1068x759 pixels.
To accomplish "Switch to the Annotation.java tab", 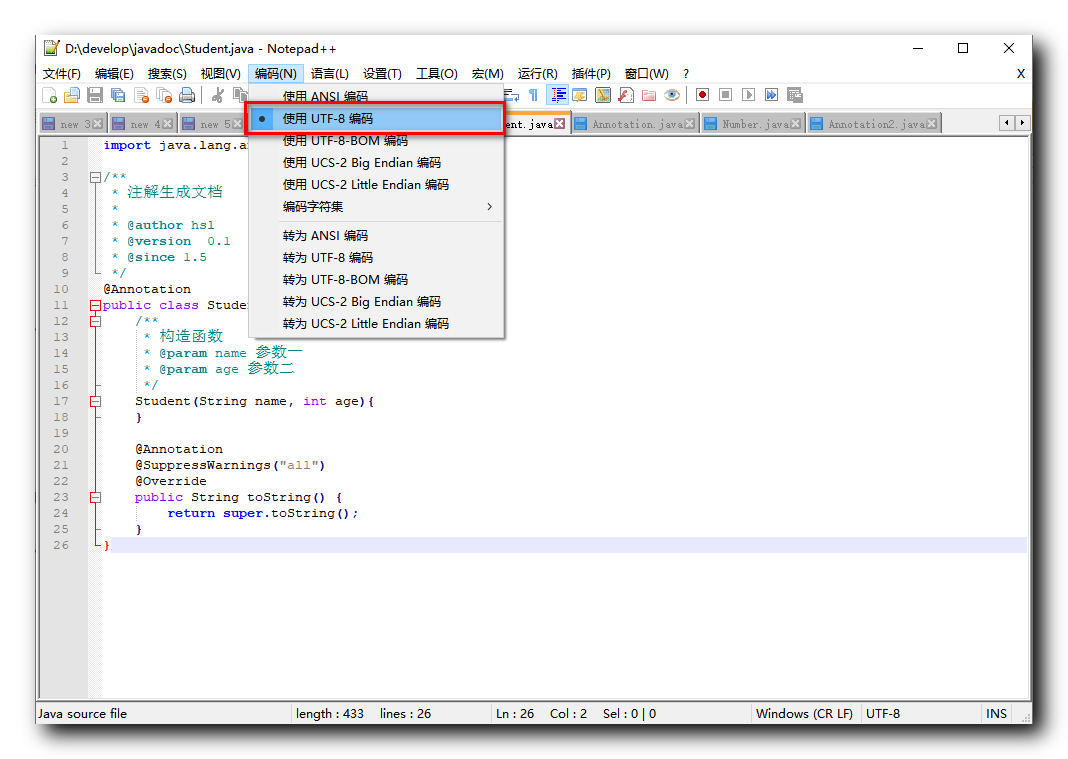I will pyautogui.click(x=635, y=123).
